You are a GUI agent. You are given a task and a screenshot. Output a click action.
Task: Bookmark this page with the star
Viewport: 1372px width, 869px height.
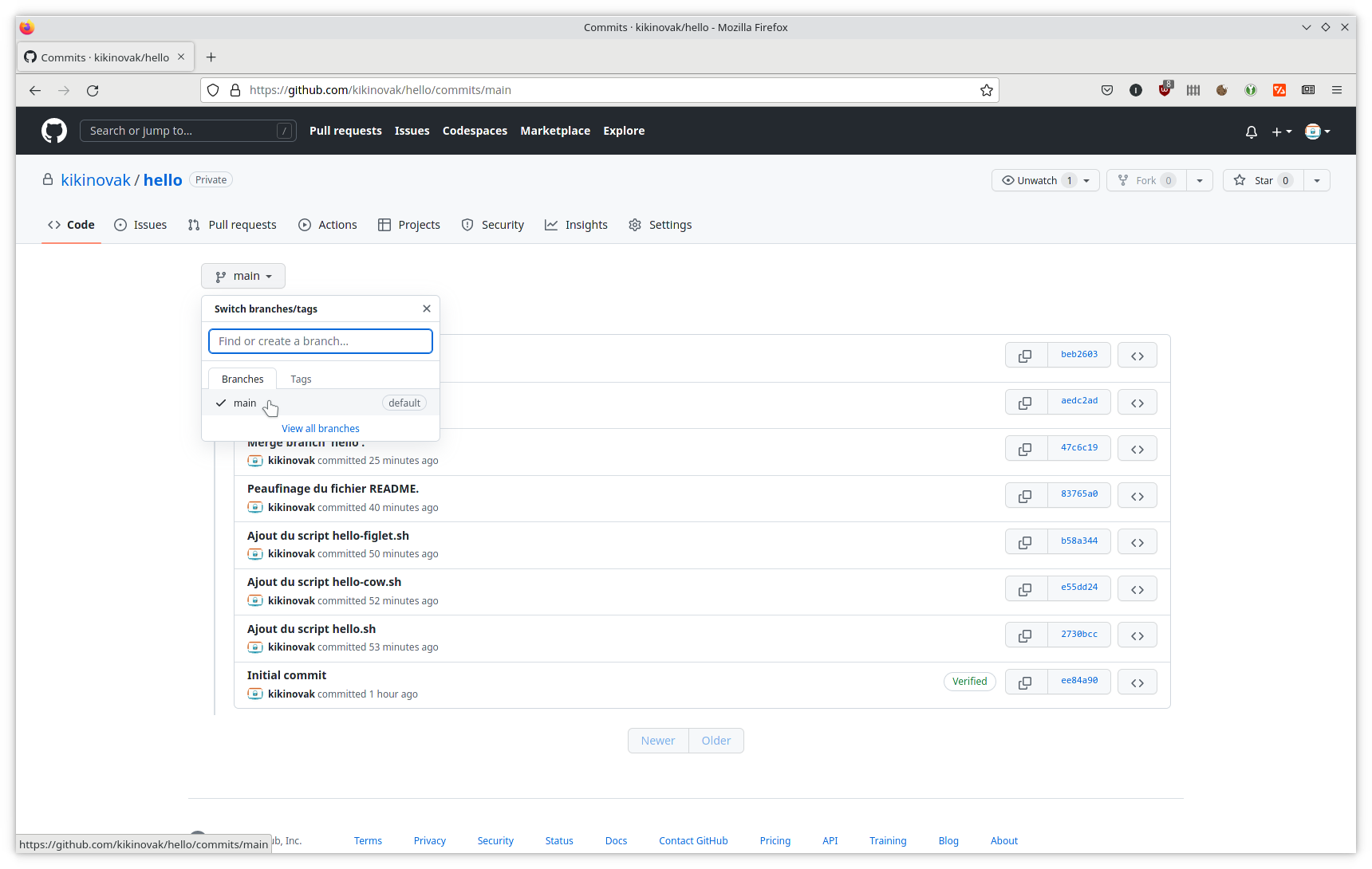pos(987,90)
